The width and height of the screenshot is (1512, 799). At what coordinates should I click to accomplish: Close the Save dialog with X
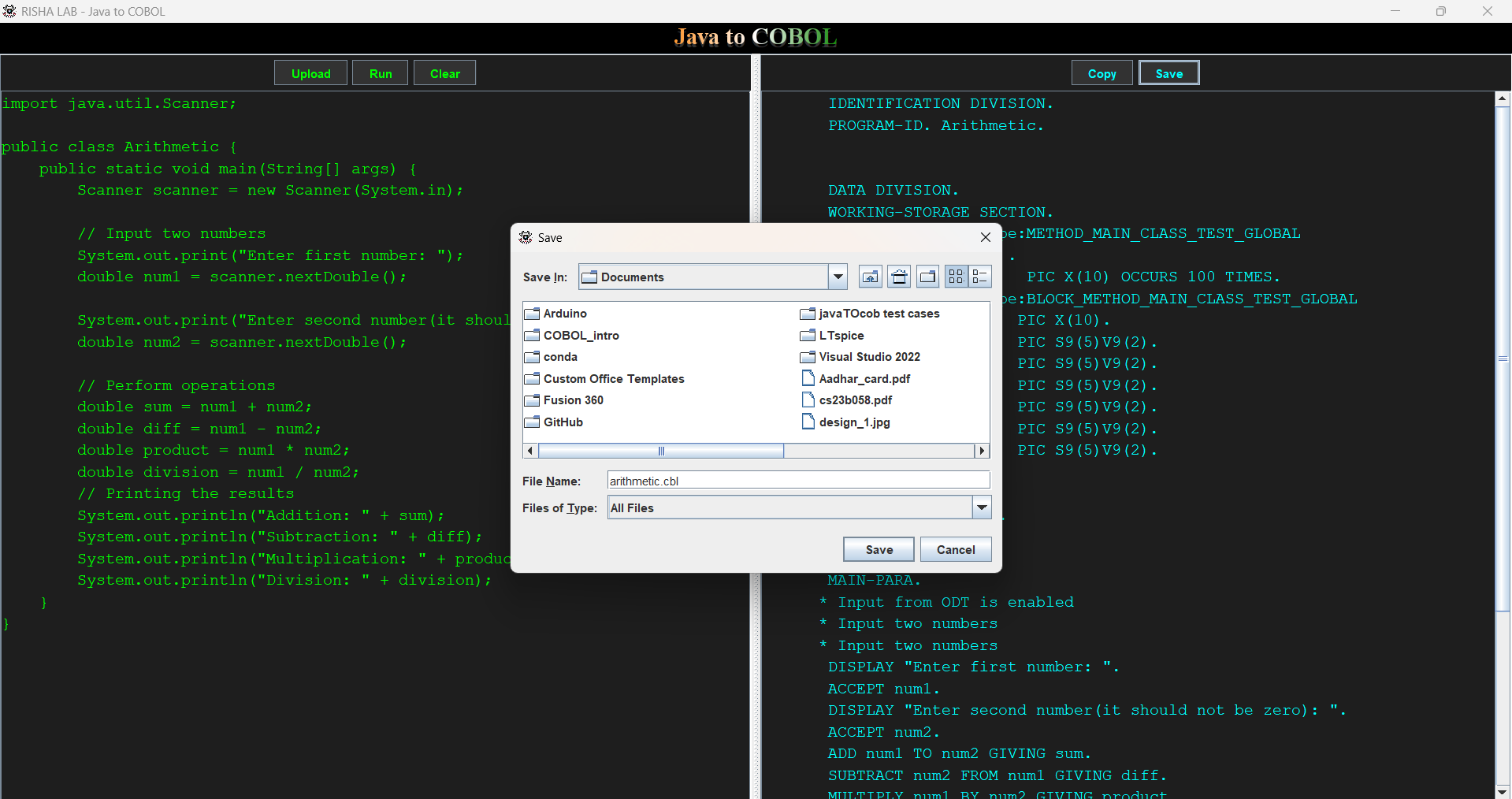[985, 237]
